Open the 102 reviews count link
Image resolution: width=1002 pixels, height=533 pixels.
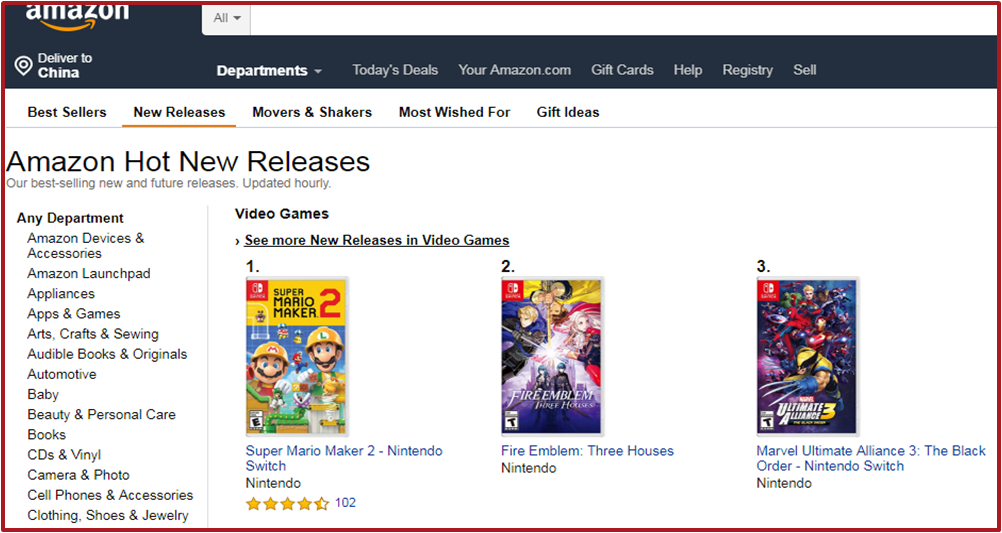[x=345, y=503]
